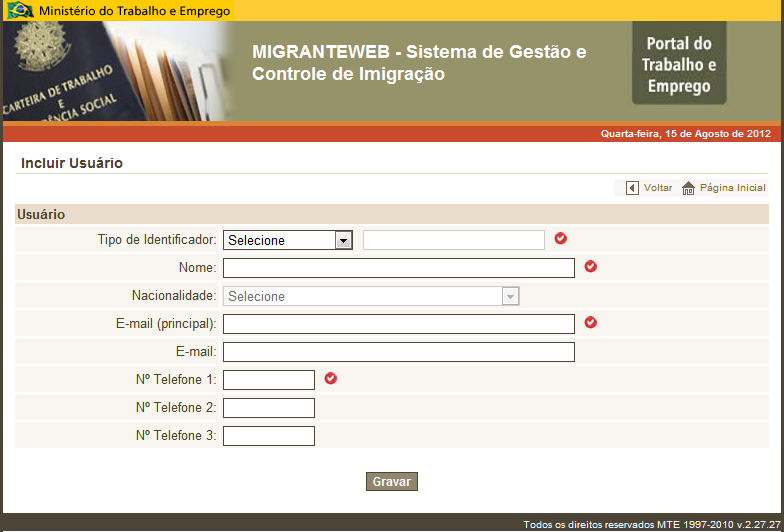Click the Nº Telefone 2 field
The image size is (784, 532).
[268, 408]
